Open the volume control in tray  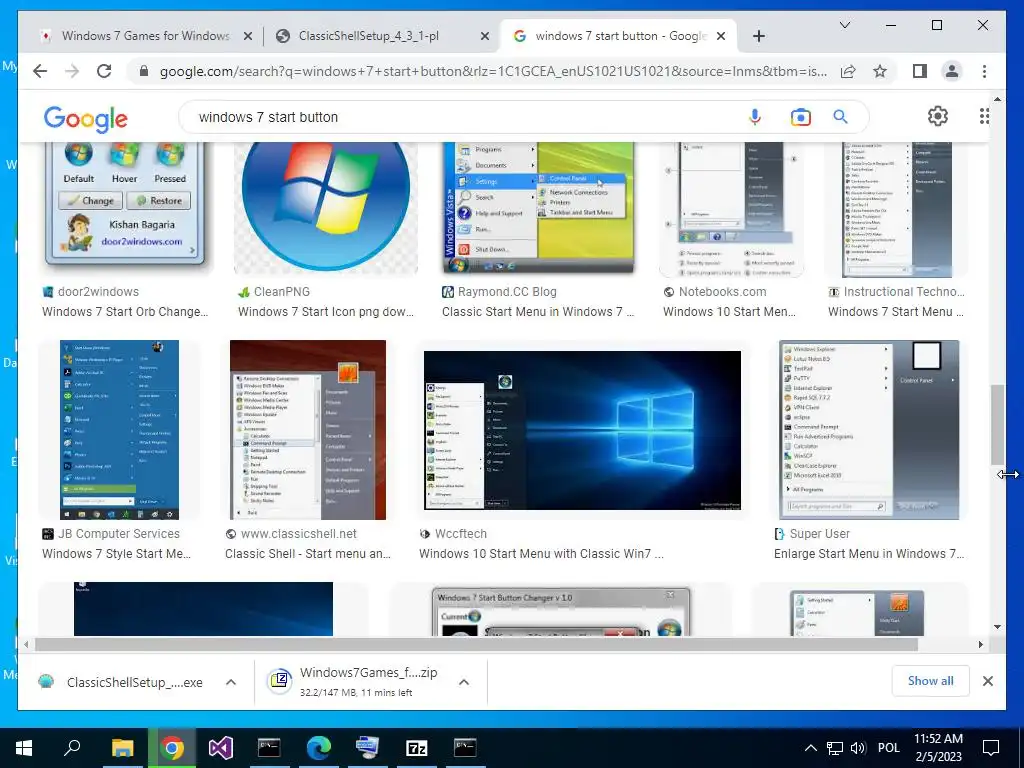857,748
